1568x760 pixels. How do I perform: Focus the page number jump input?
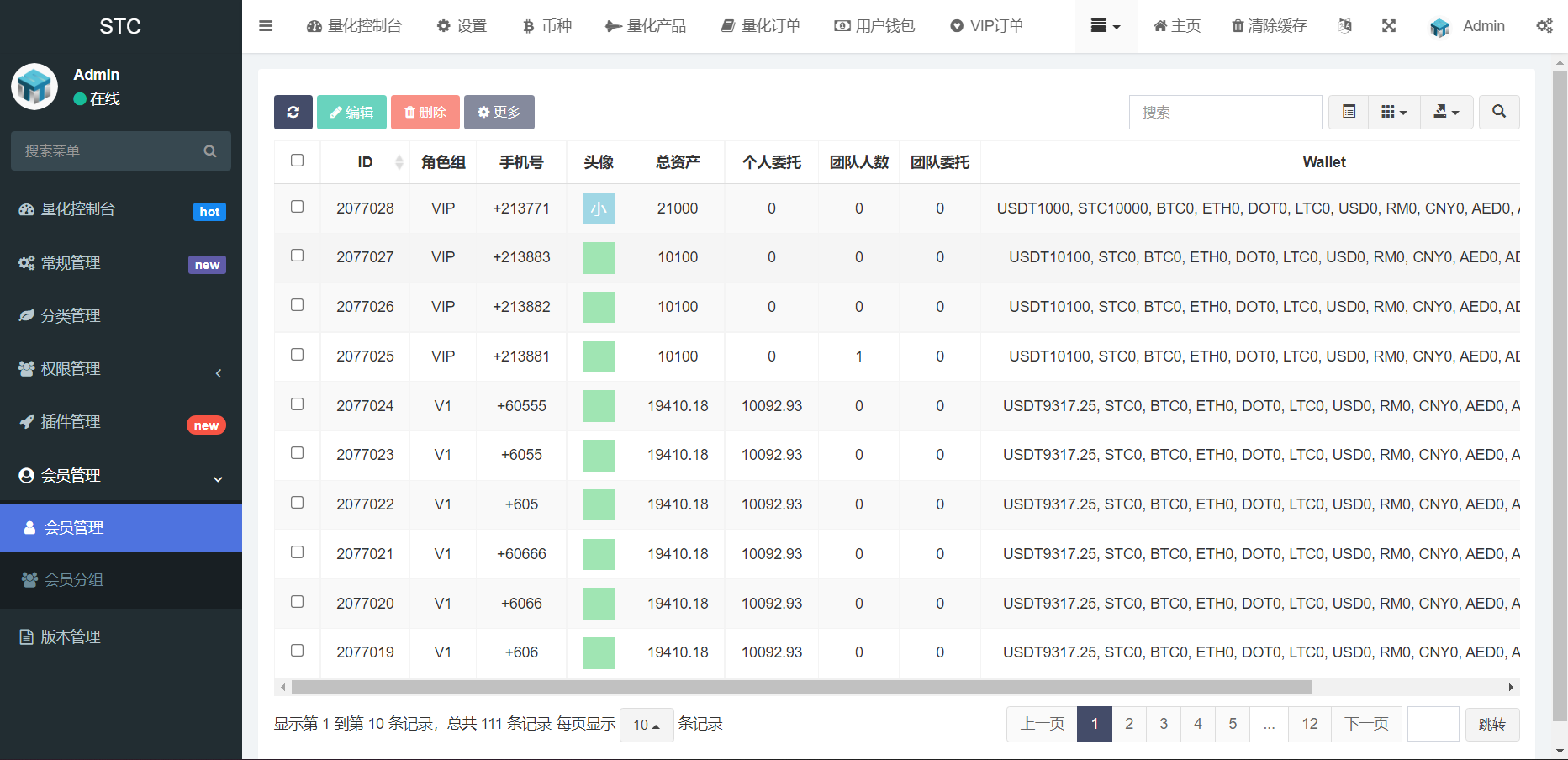(1433, 724)
